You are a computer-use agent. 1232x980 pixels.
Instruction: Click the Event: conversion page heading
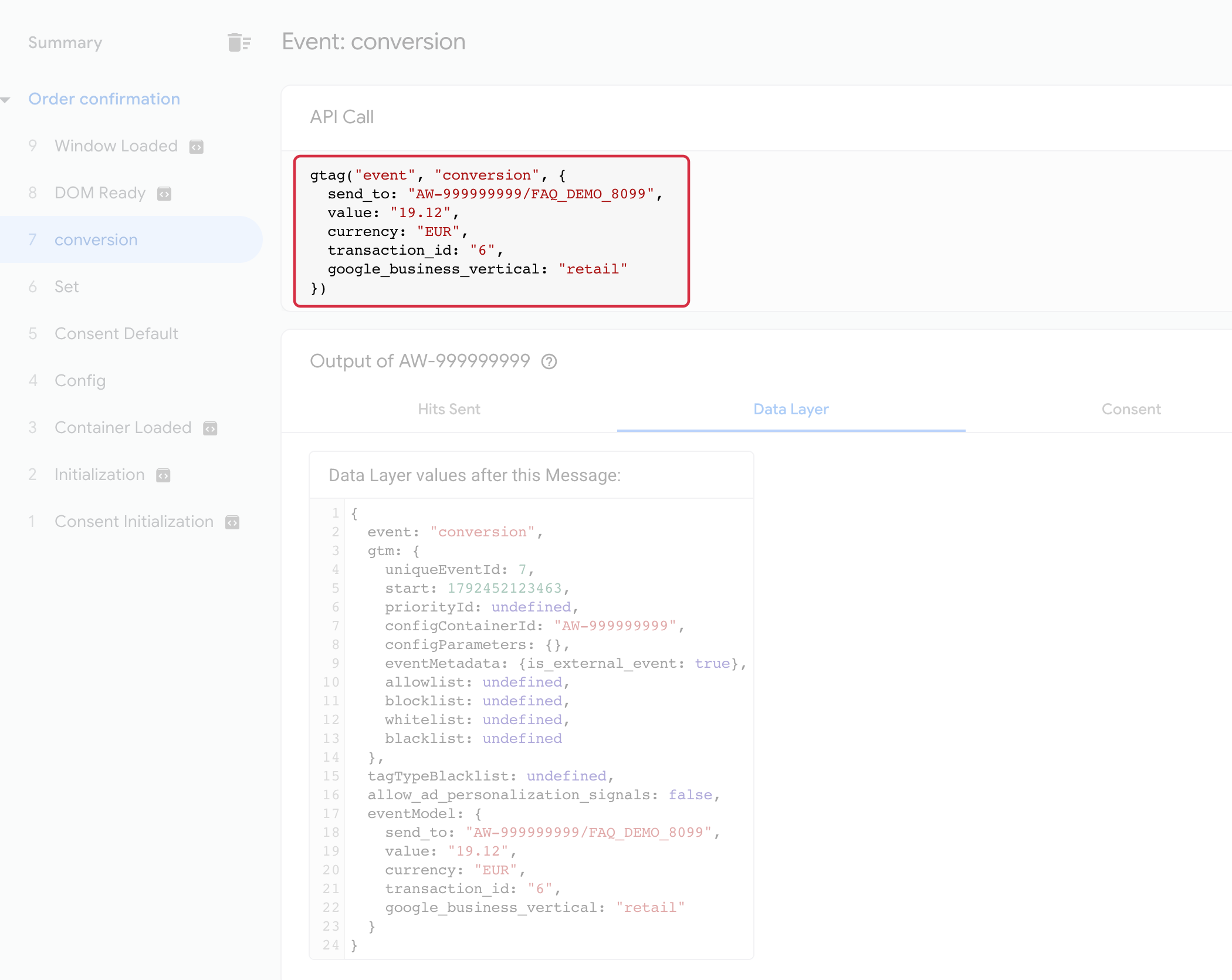coord(374,42)
